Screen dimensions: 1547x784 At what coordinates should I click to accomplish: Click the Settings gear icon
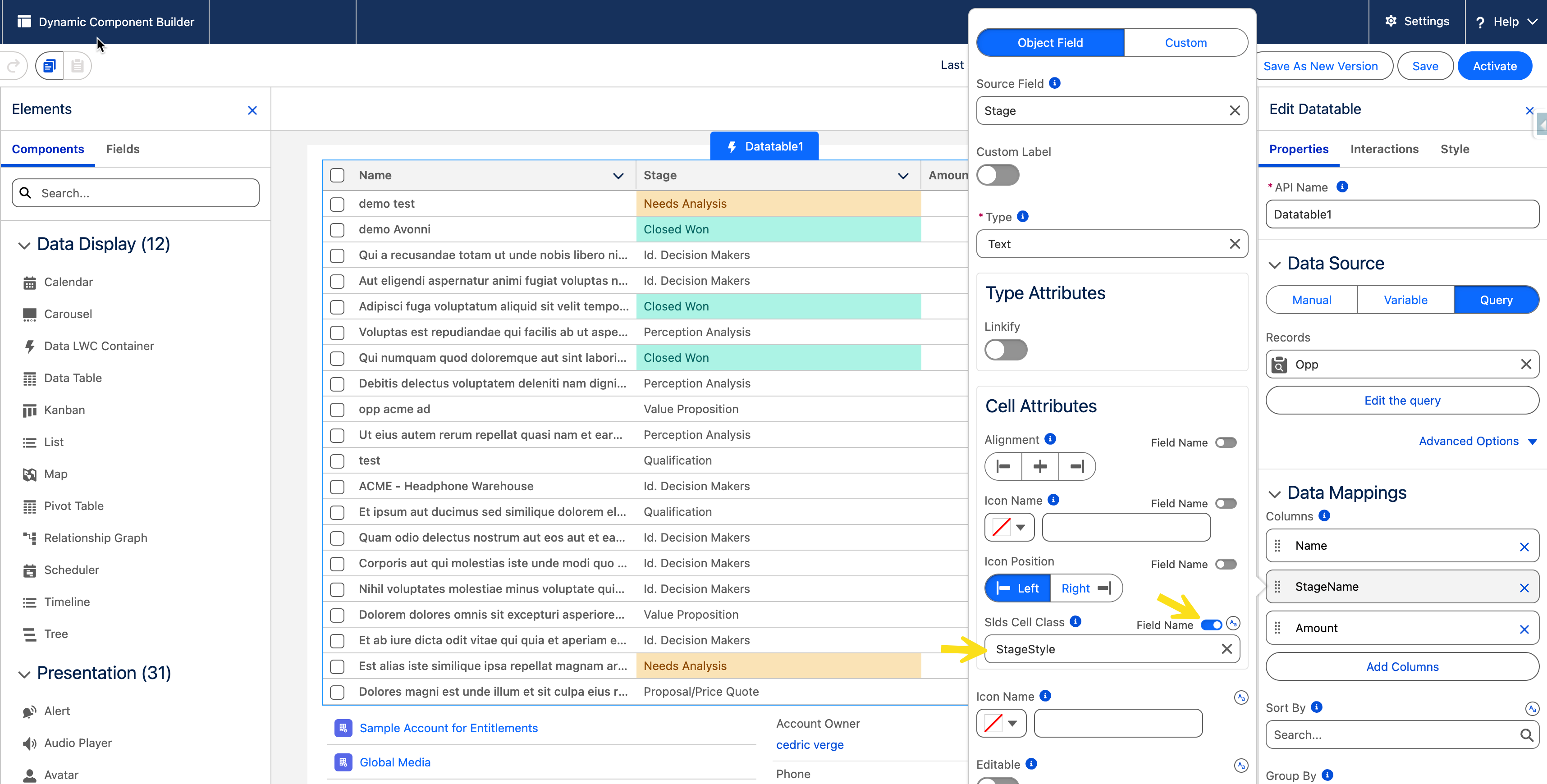click(x=1391, y=22)
